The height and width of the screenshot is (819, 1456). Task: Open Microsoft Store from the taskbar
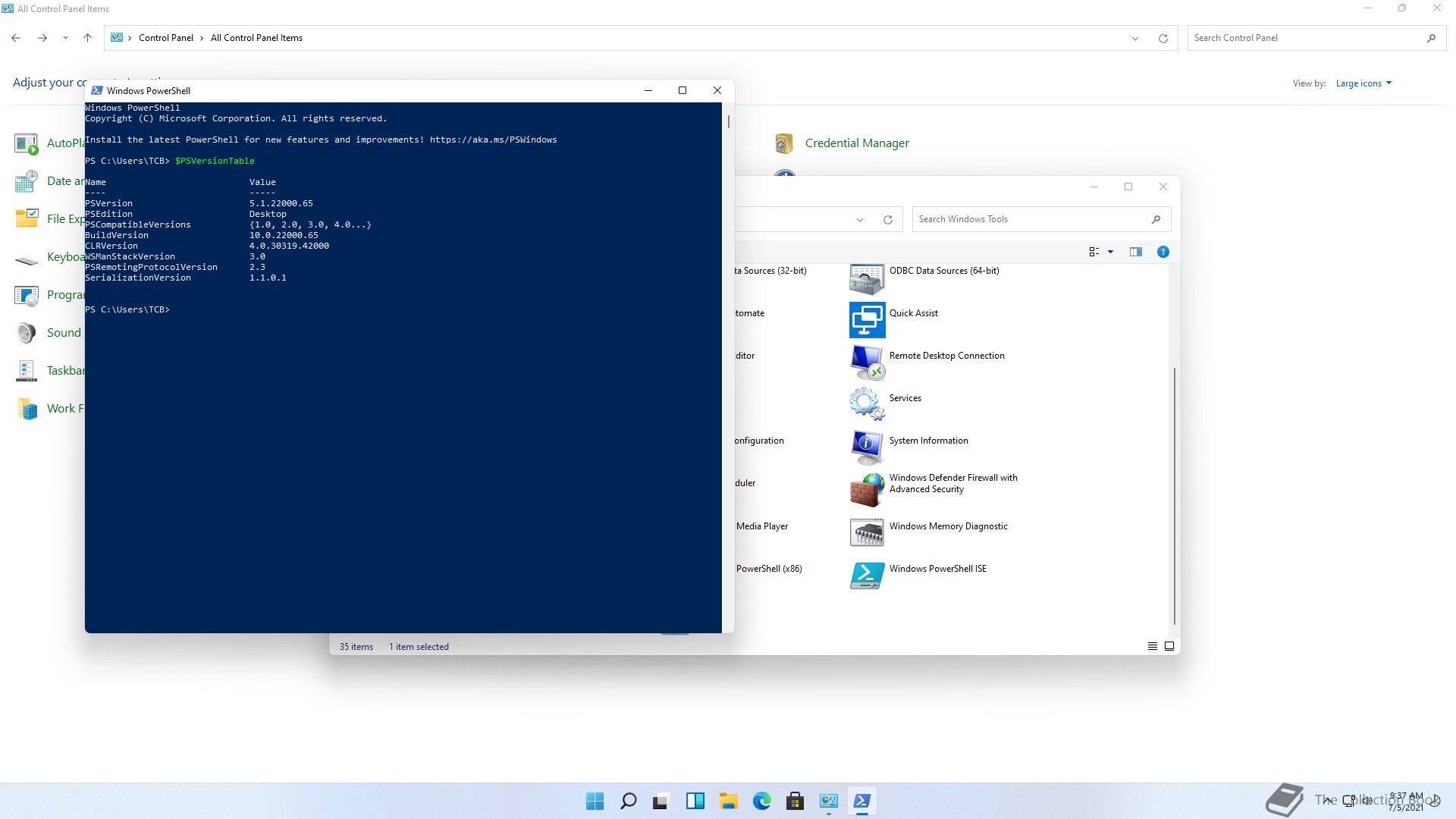pyautogui.click(x=795, y=801)
